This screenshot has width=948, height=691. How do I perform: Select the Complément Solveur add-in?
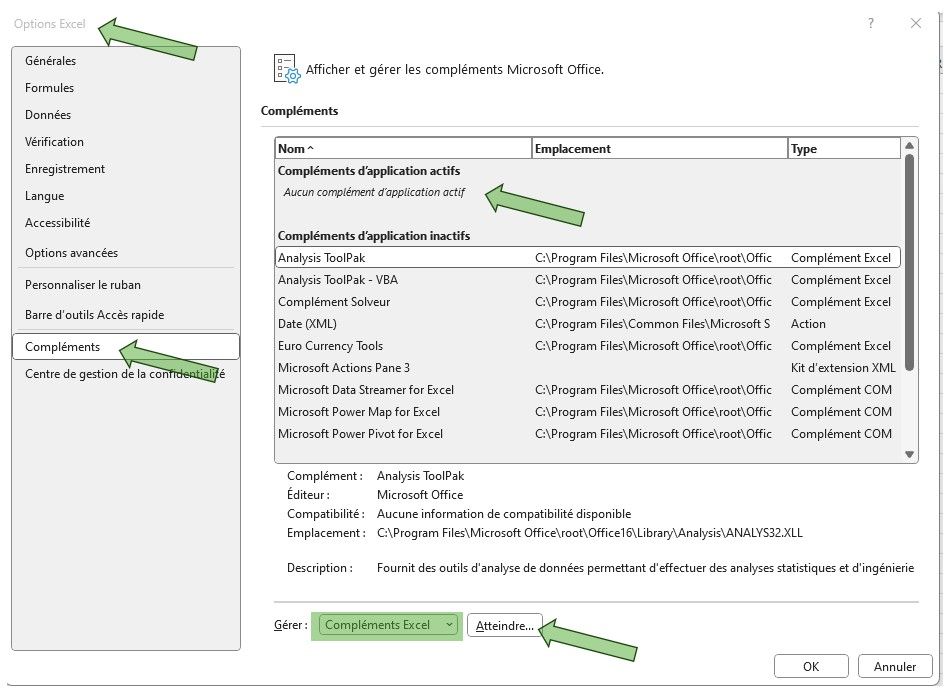coord(334,302)
